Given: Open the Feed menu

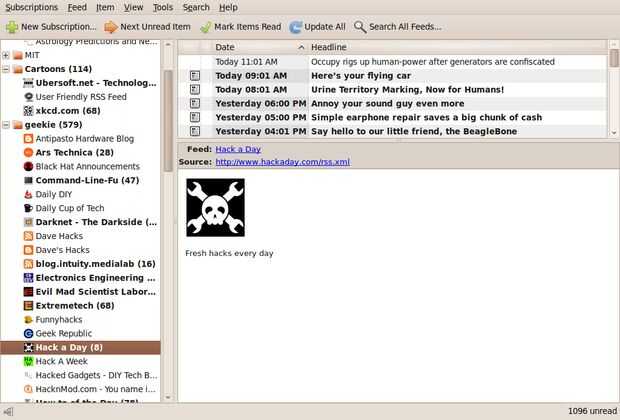Looking at the screenshot, I should tap(77, 7).
